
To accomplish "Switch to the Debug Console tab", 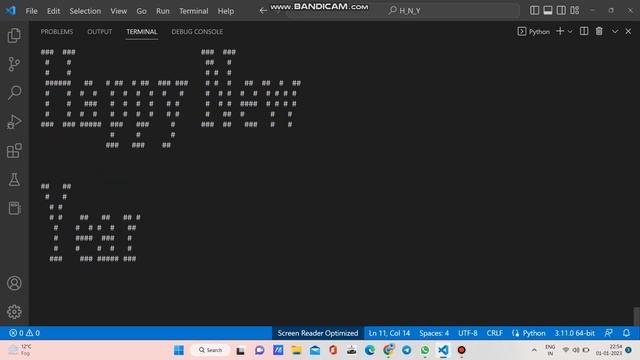I will point(197,31).
